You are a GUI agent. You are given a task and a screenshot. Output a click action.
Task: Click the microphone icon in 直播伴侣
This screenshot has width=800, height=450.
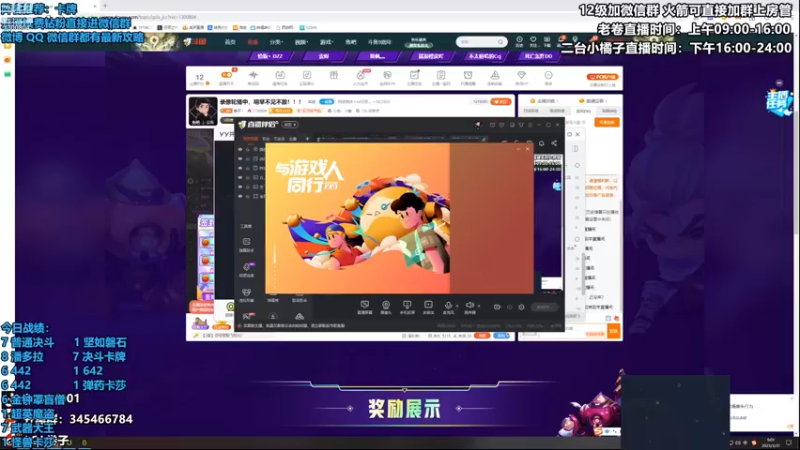click(448, 305)
